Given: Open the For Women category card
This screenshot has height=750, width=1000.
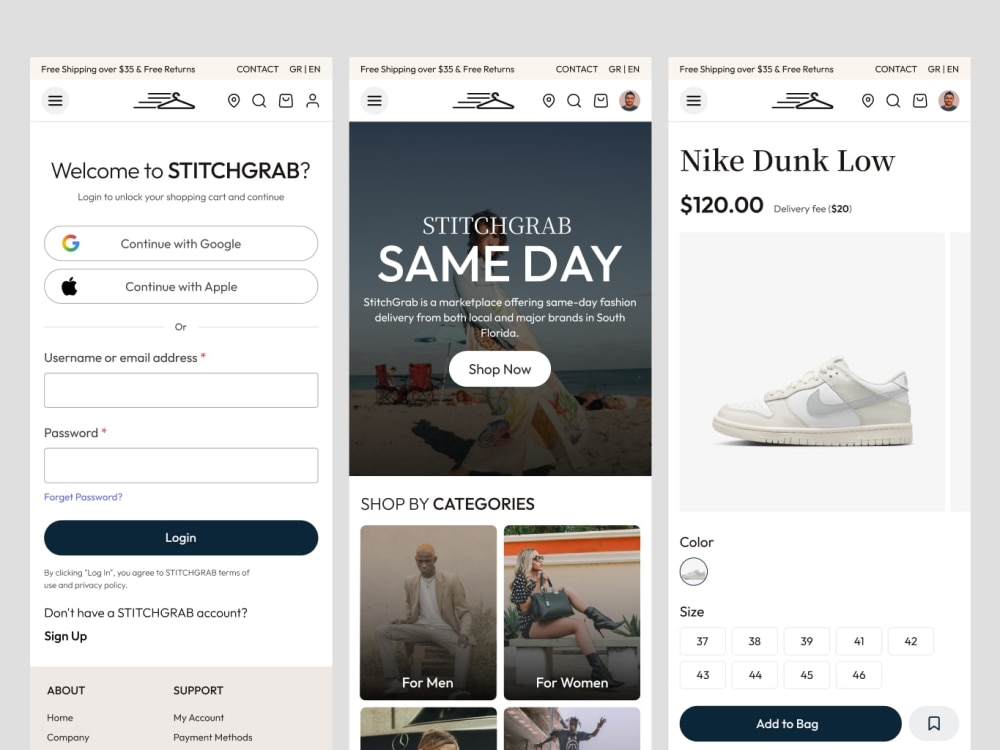Looking at the screenshot, I should (571, 612).
